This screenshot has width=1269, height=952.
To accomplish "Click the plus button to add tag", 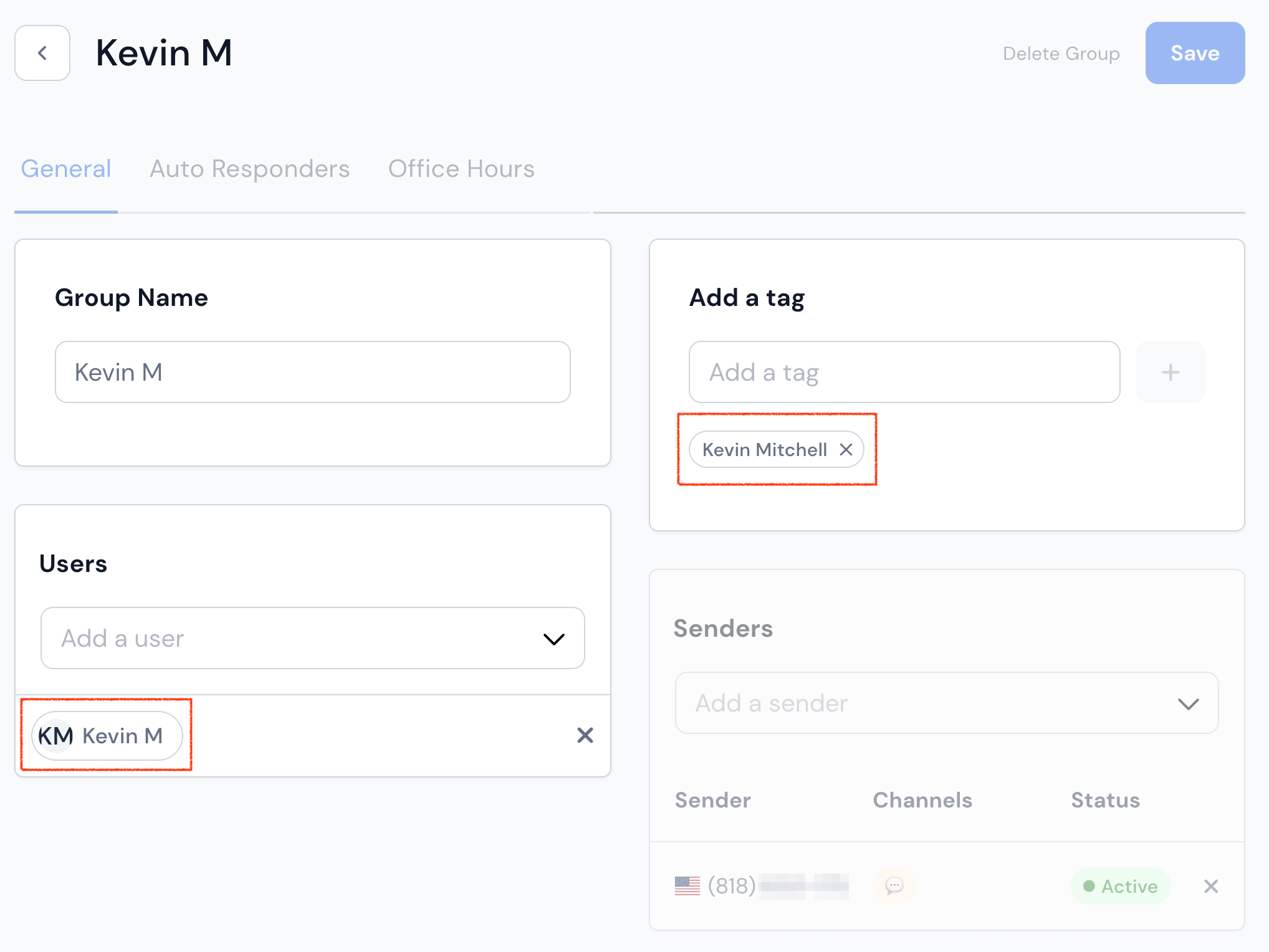I will coord(1171,372).
